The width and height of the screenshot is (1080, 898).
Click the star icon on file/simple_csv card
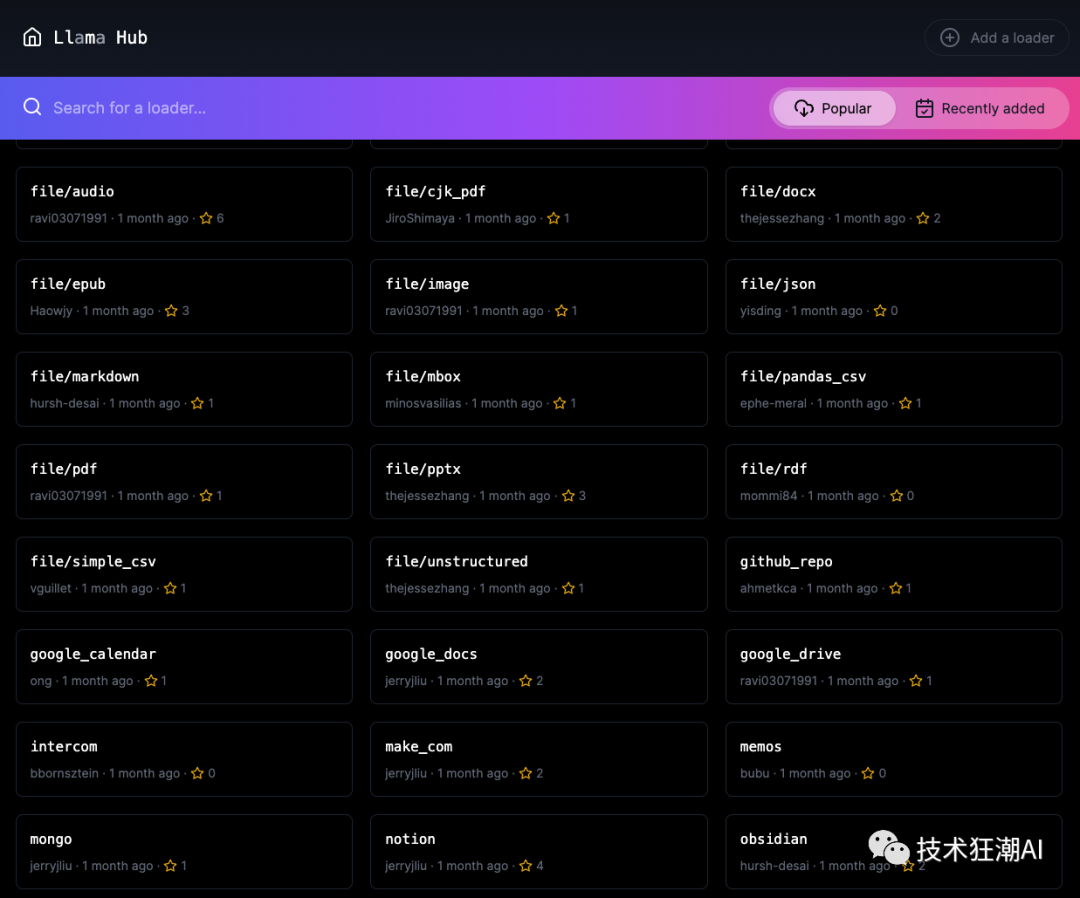click(x=170, y=588)
